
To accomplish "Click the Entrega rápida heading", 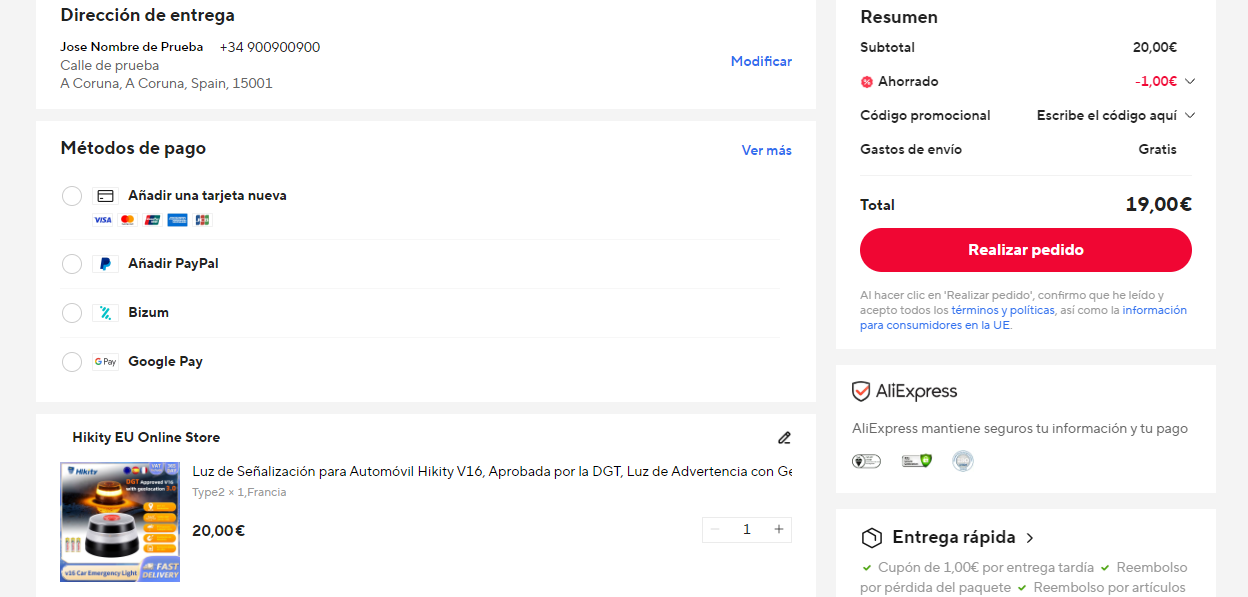I will tap(954, 538).
